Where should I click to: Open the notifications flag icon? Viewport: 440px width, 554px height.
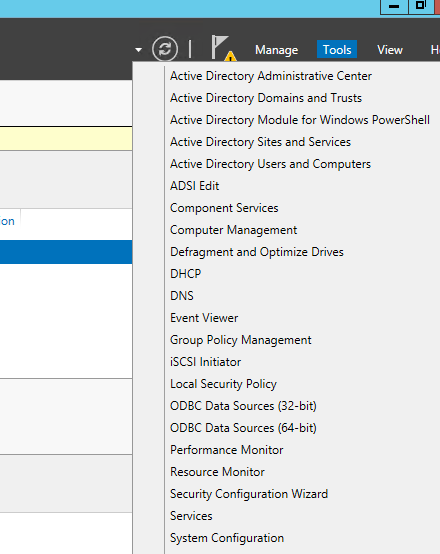[219, 47]
